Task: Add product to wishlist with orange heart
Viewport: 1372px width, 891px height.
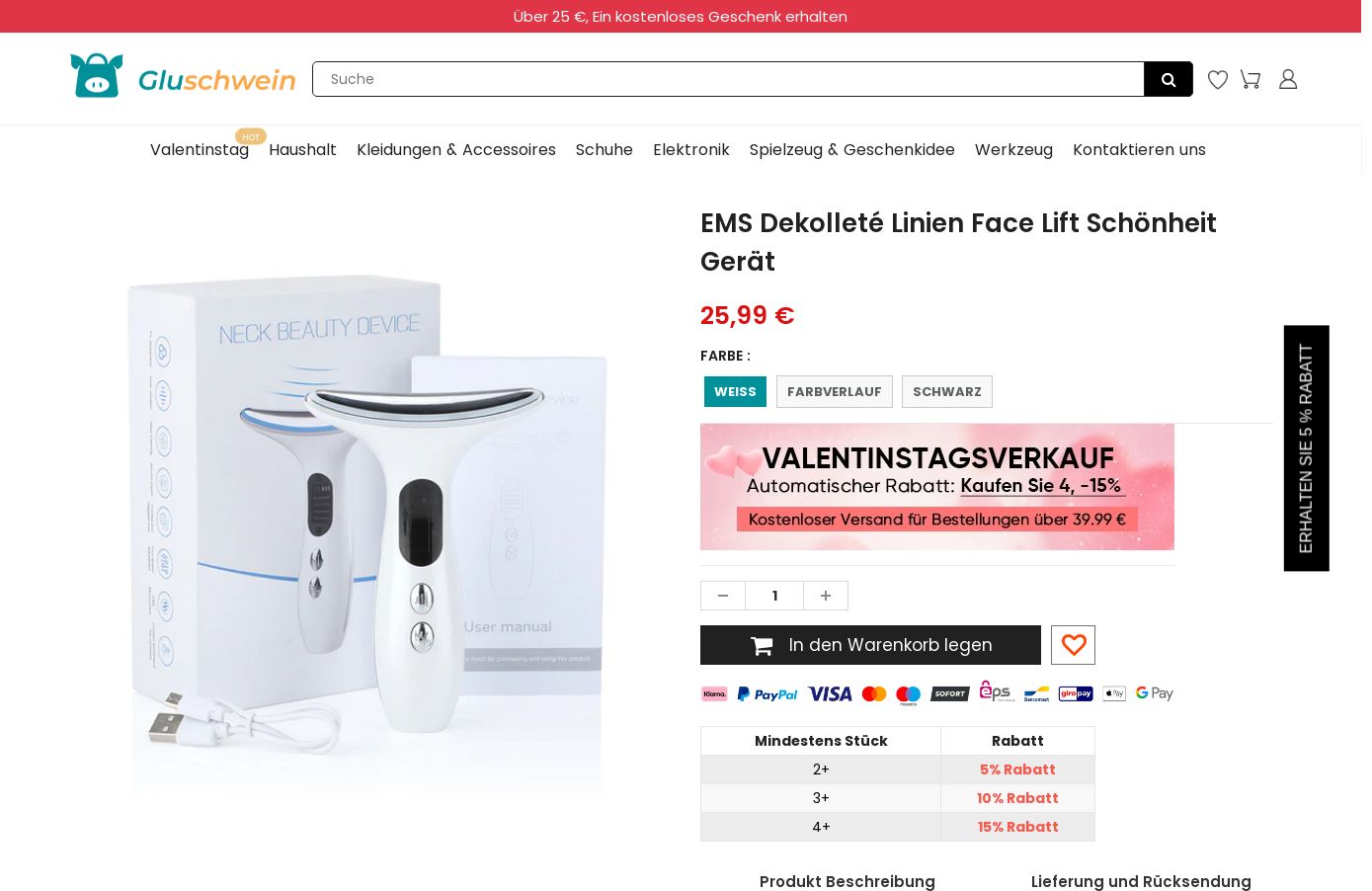Action: [x=1073, y=645]
